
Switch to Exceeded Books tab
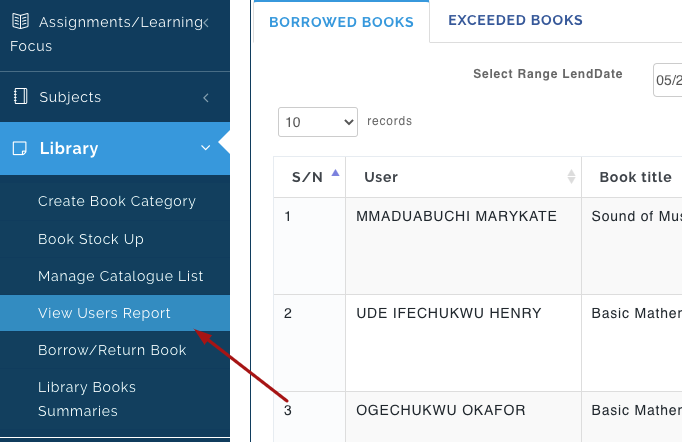click(x=515, y=20)
